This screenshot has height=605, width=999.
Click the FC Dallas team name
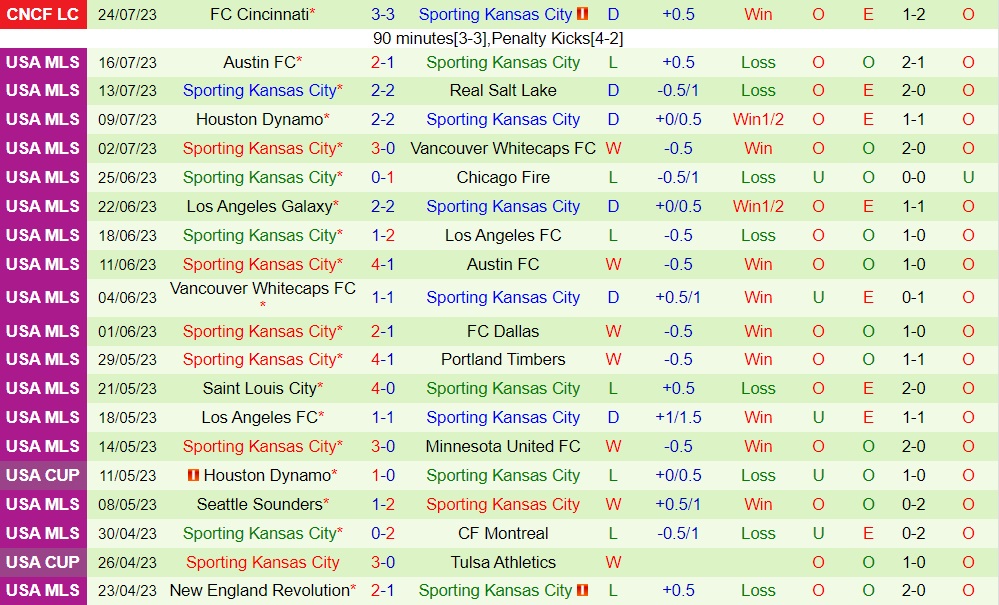[503, 331]
